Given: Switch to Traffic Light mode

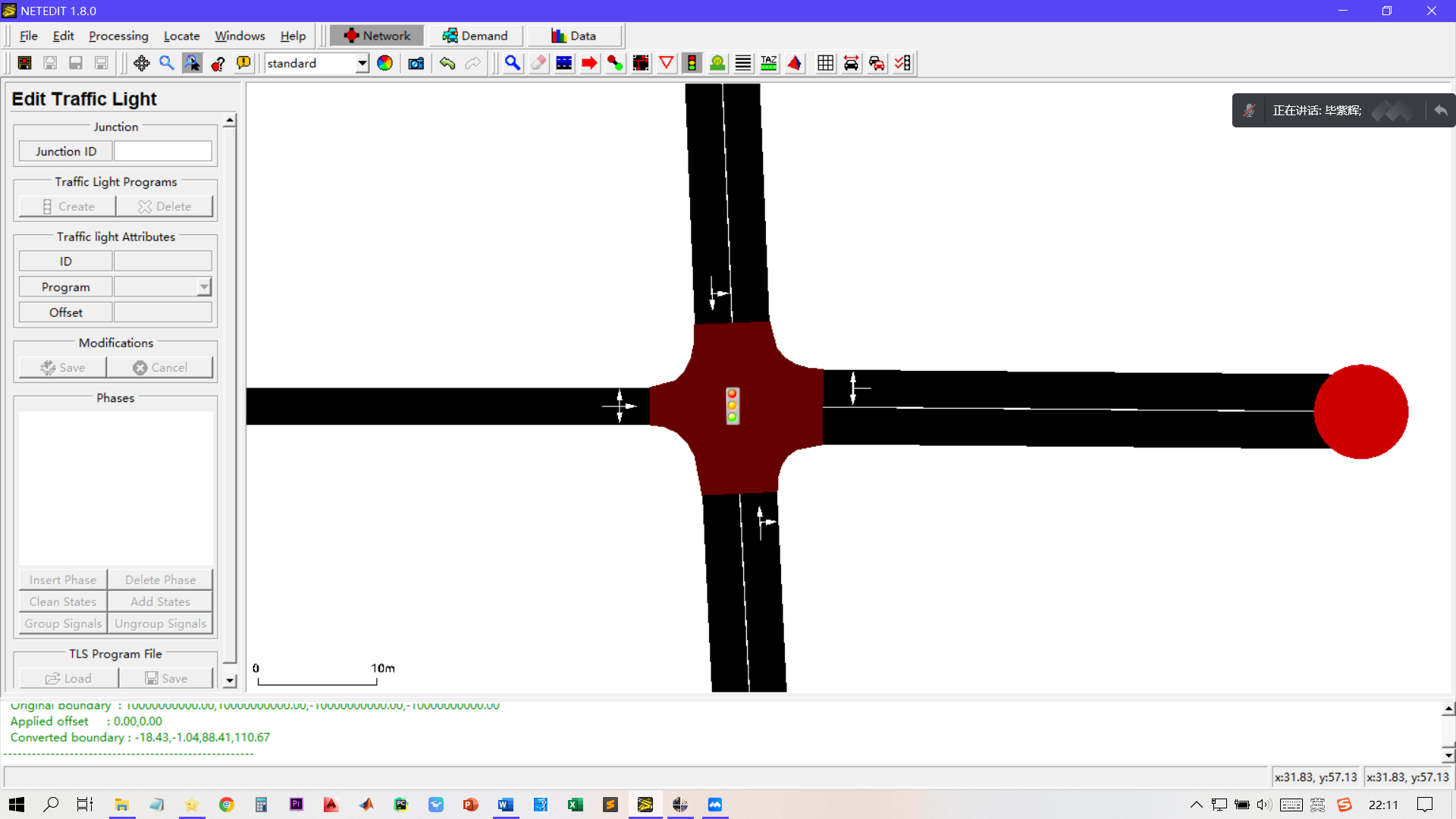Looking at the screenshot, I should point(692,63).
